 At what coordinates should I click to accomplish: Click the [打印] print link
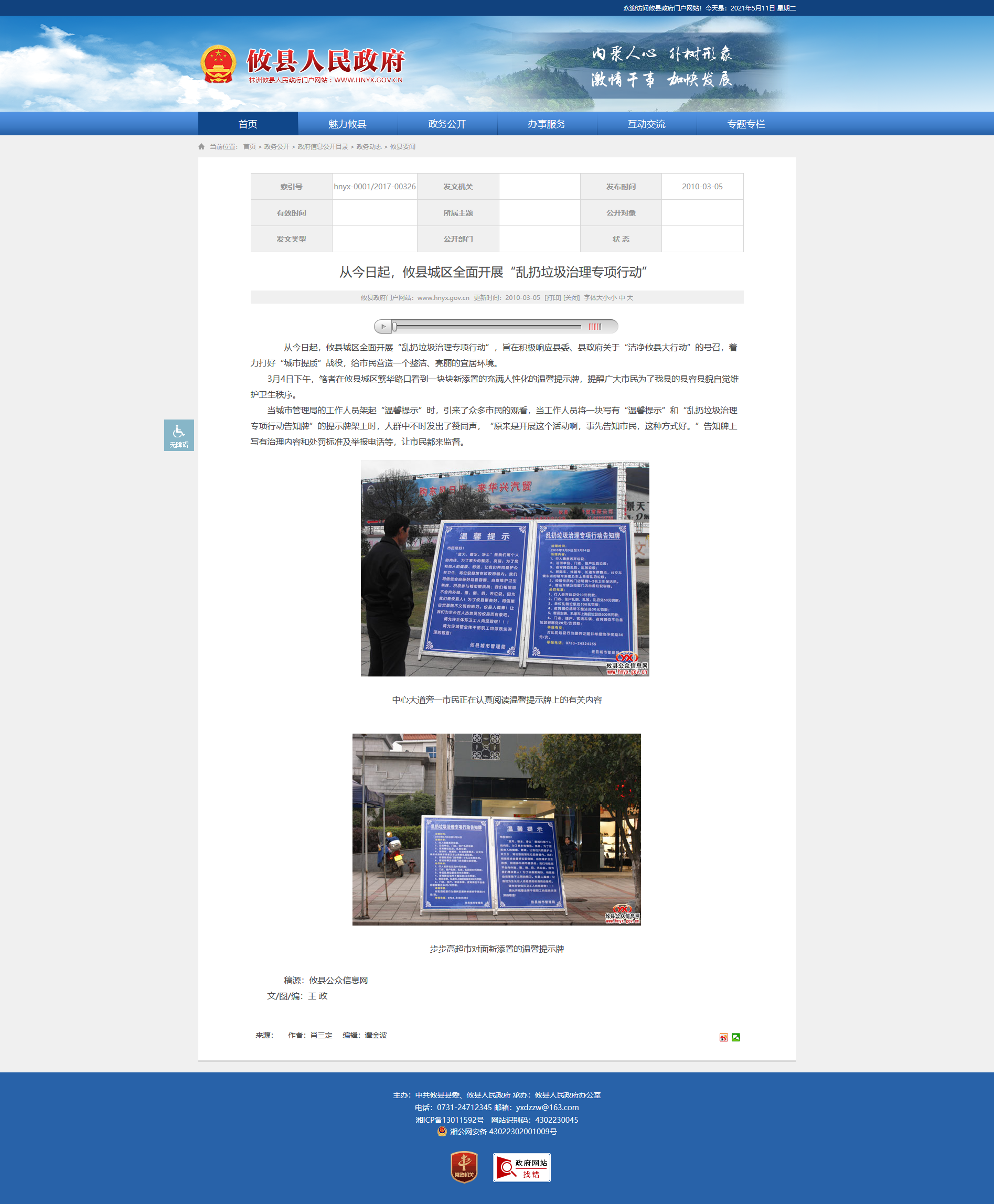point(552,298)
